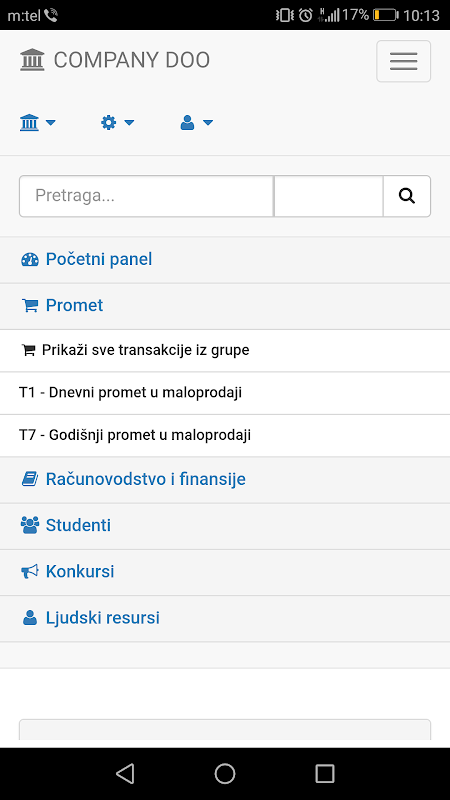Viewport: 450px width, 800px height.
Task: Focus the Pretraga search field
Action: (x=146, y=196)
